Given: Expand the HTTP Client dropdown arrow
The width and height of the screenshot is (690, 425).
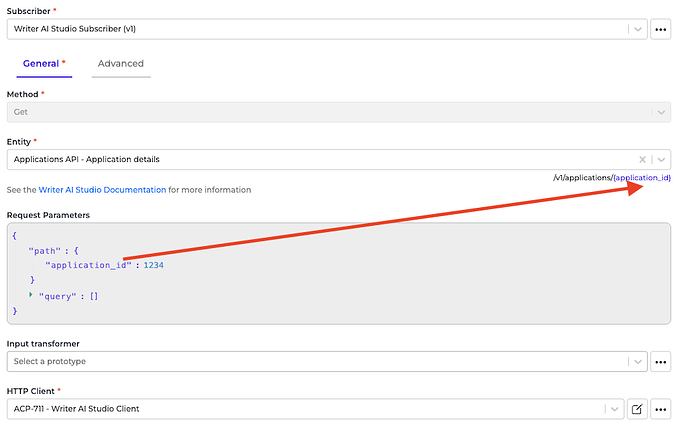Looking at the screenshot, I should coord(614,409).
